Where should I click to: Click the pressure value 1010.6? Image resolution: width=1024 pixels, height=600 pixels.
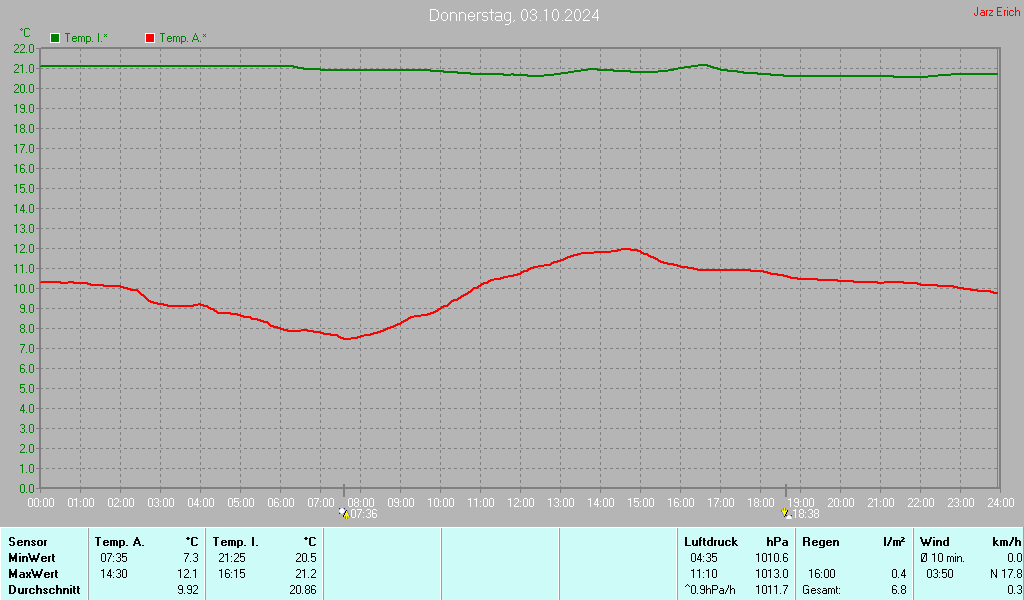[x=772, y=558]
